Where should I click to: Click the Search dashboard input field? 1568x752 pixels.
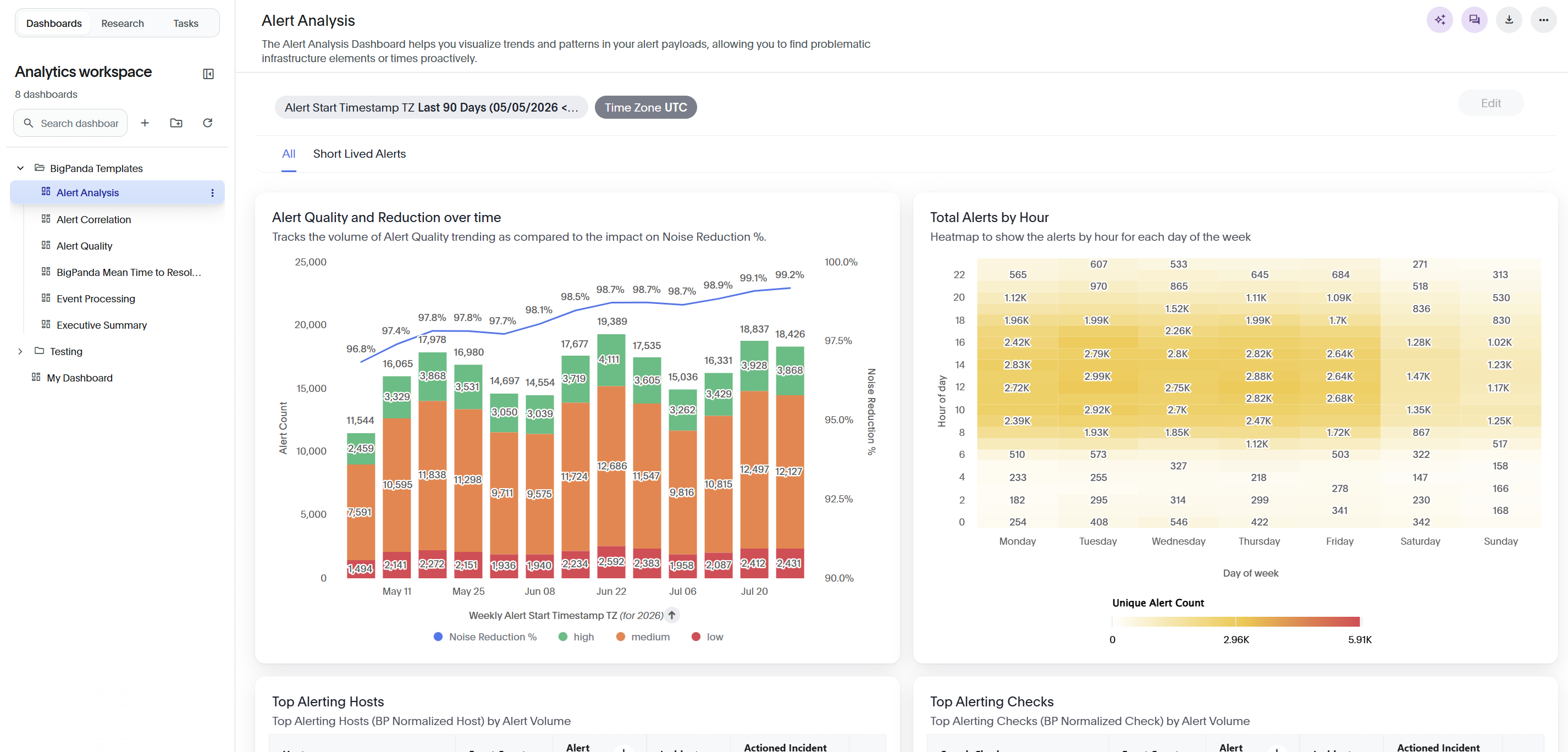point(70,123)
